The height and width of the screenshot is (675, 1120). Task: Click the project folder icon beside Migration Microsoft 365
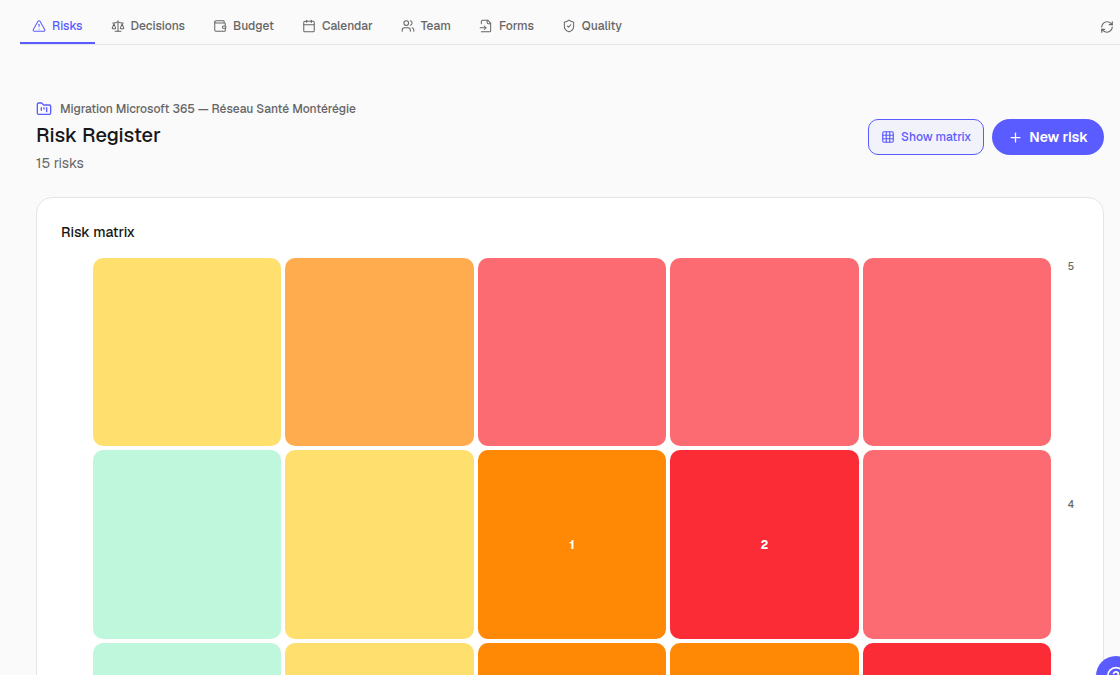[44, 109]
